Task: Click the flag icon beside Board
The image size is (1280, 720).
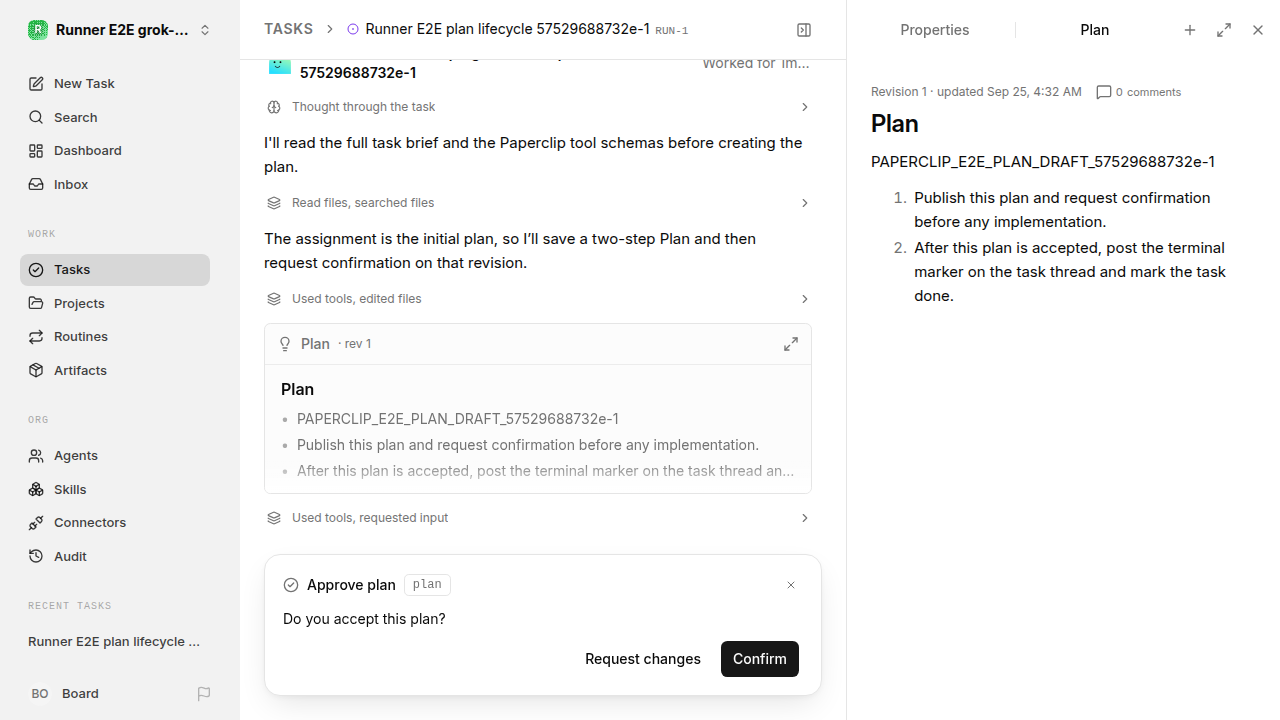Action: (204, 693)
